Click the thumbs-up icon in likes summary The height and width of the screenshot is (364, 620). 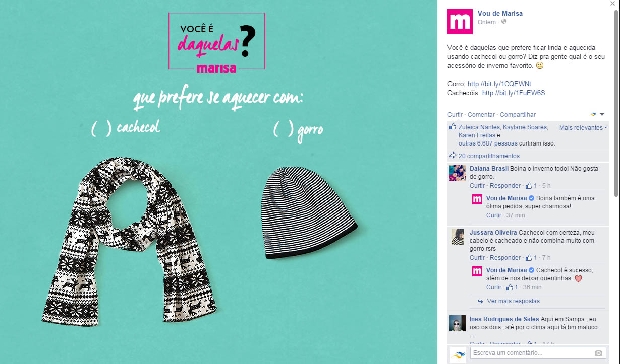(452, 127)
